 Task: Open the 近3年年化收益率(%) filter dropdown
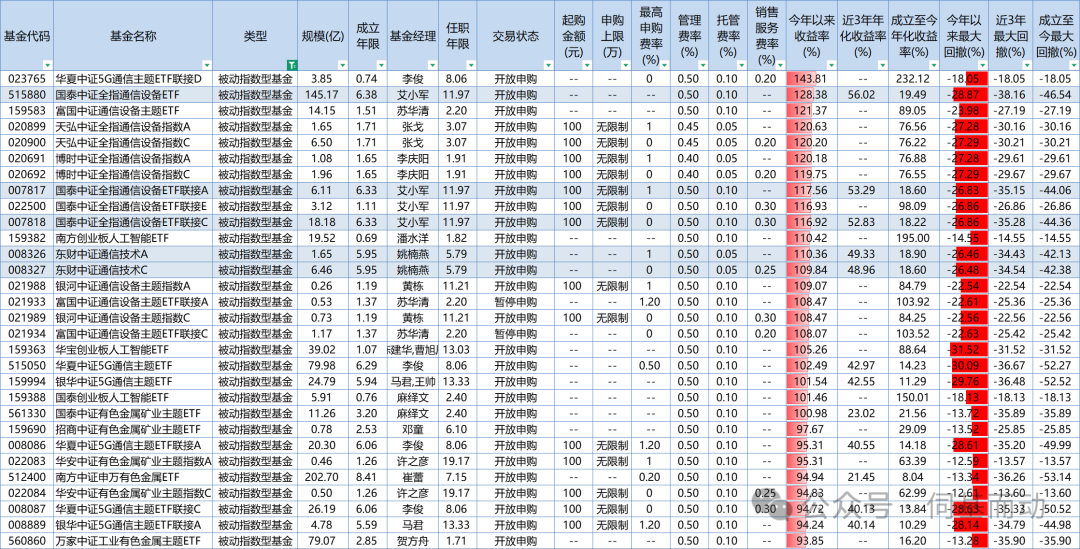(x=882, y=65)
